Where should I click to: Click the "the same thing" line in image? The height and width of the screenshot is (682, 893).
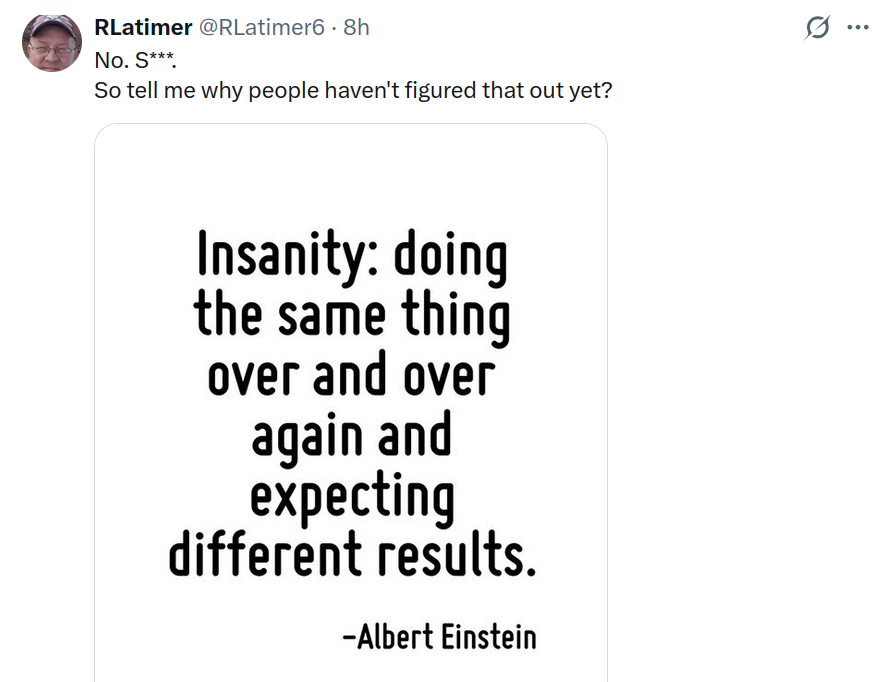(x=351, y=315)
